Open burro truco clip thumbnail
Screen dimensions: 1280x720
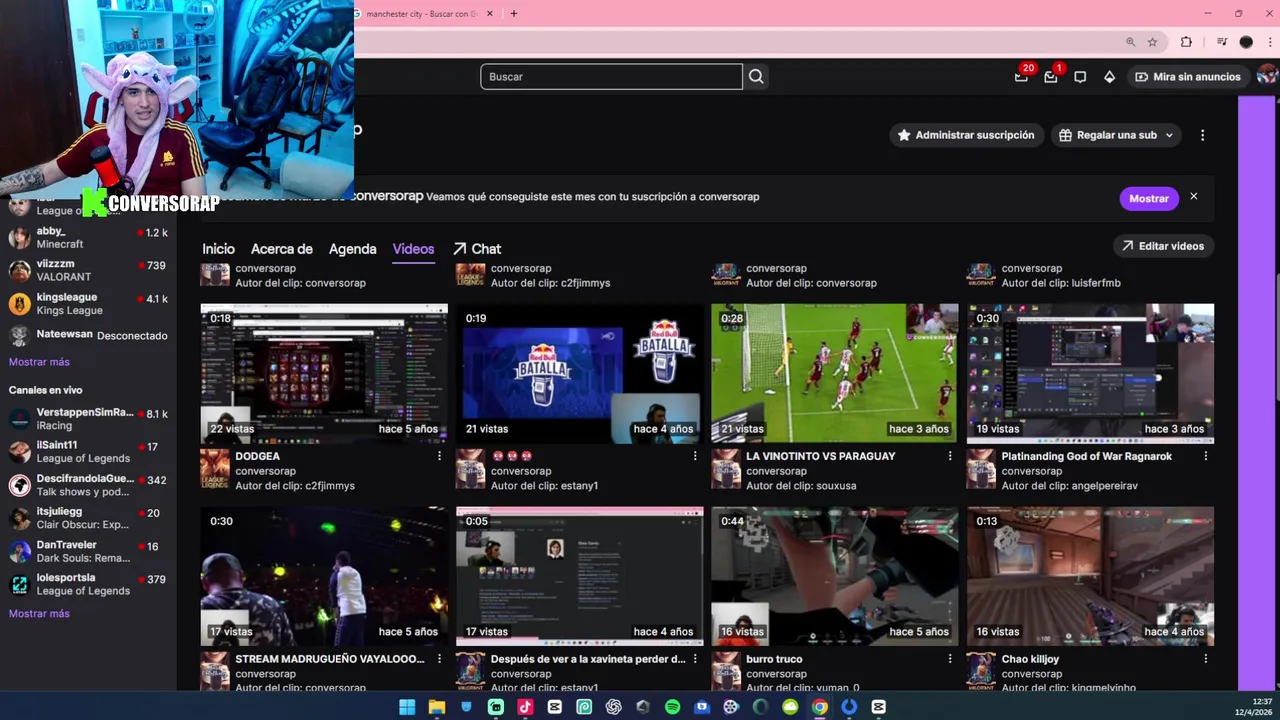(x=835, y=576)
